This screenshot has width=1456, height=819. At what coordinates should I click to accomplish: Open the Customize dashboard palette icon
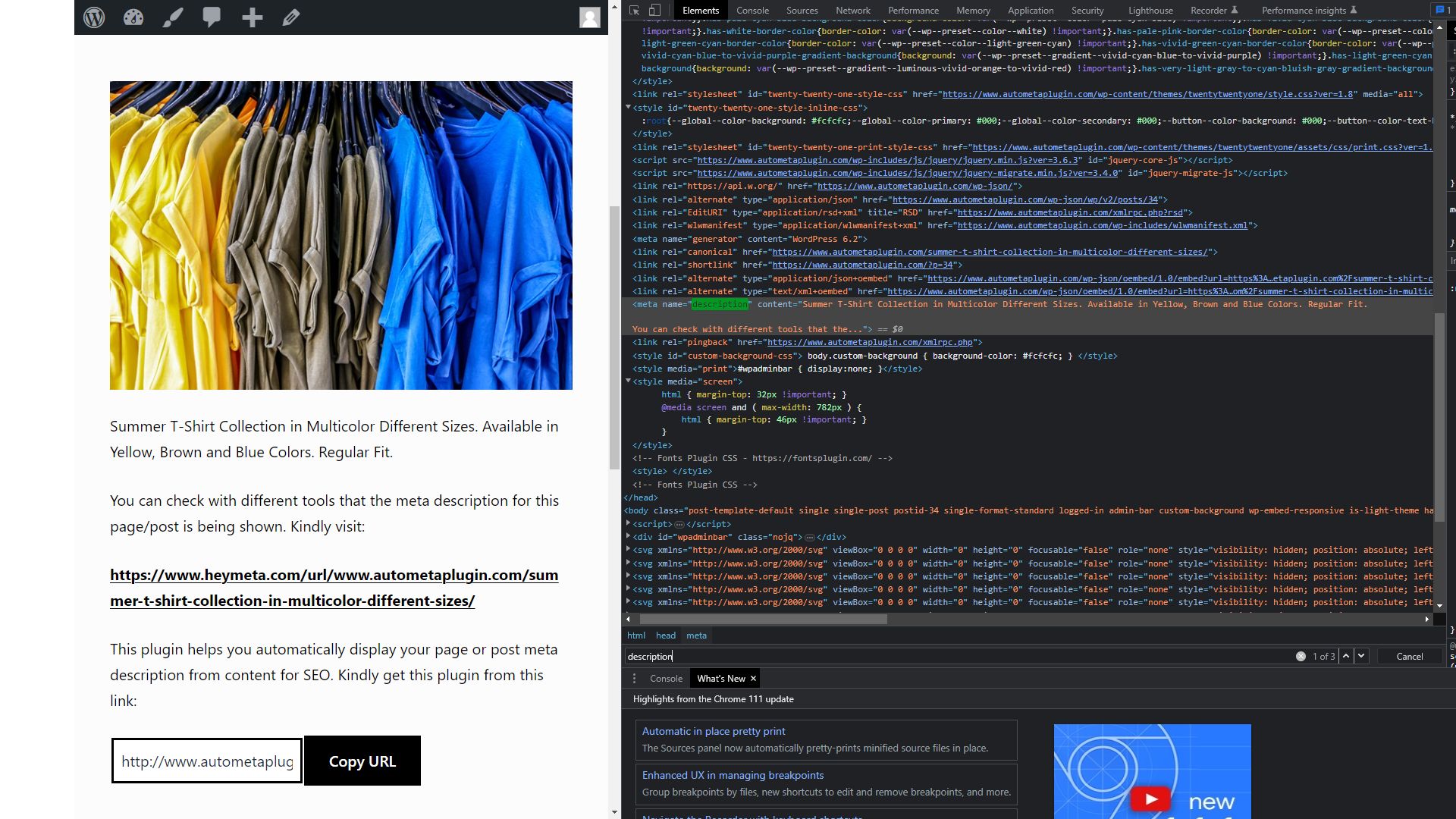tap(133, 17)
